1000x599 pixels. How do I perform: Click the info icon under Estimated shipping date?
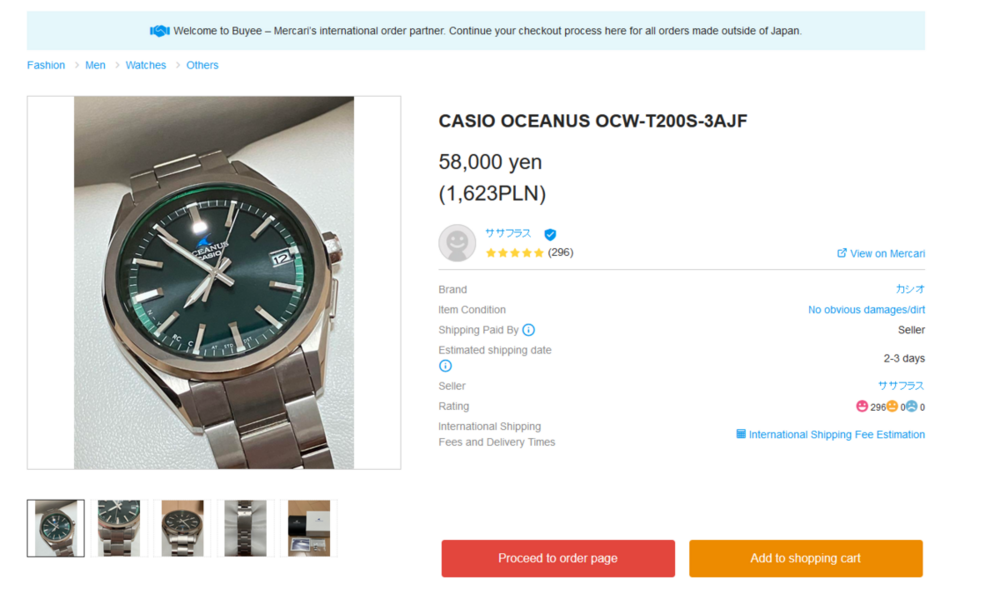[444, 365]
